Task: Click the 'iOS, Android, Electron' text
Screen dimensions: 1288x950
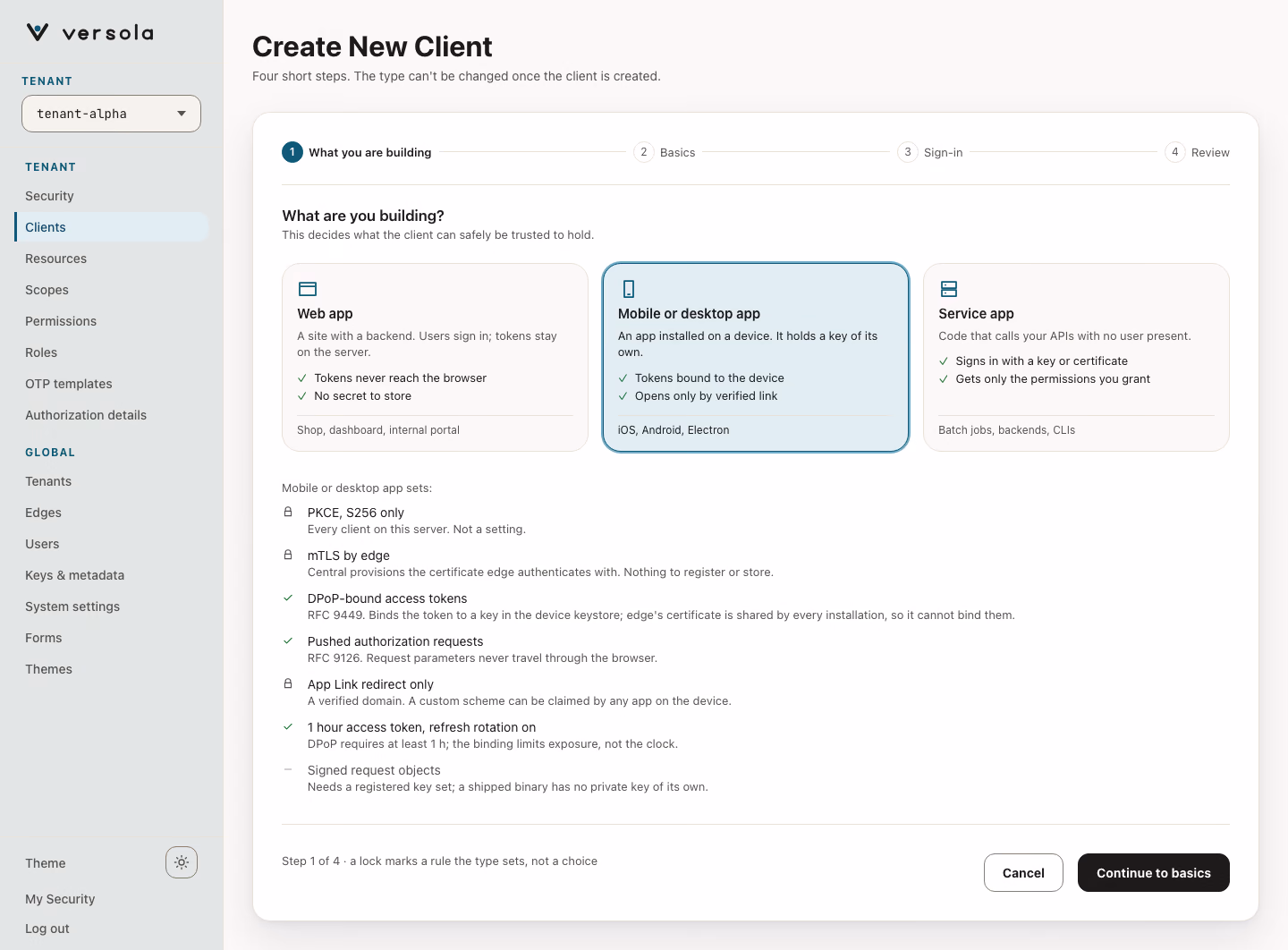Action: (674, 430)
